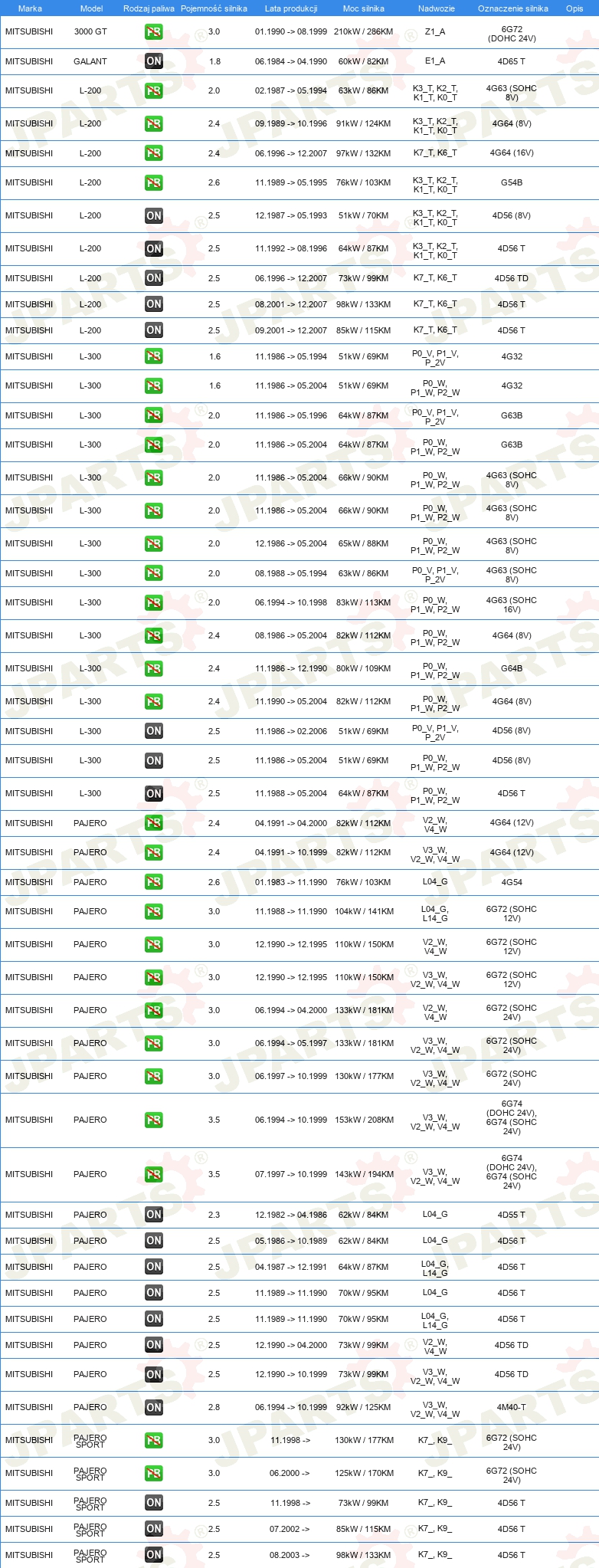This screenshot has height=1568, width=599.
Task: Click production date 06.2000 ->
Action: coord(290,1473)
